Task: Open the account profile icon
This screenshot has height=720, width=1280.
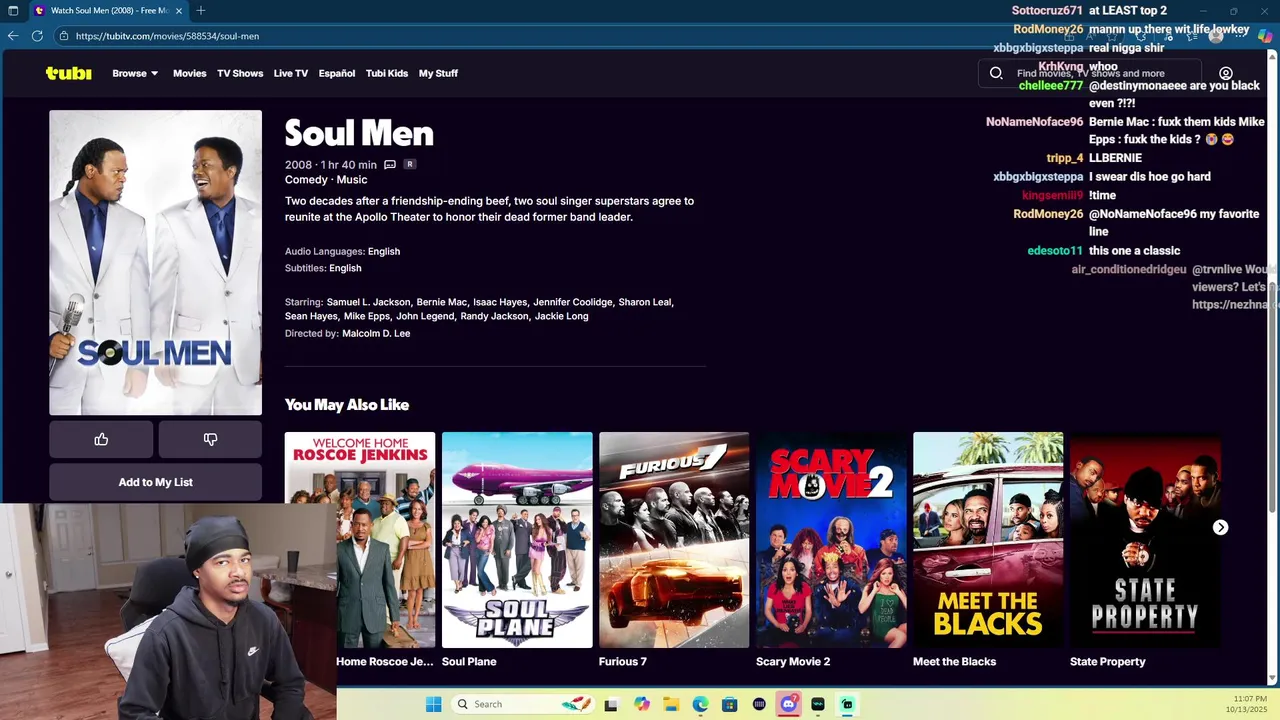Action: 1226,73
